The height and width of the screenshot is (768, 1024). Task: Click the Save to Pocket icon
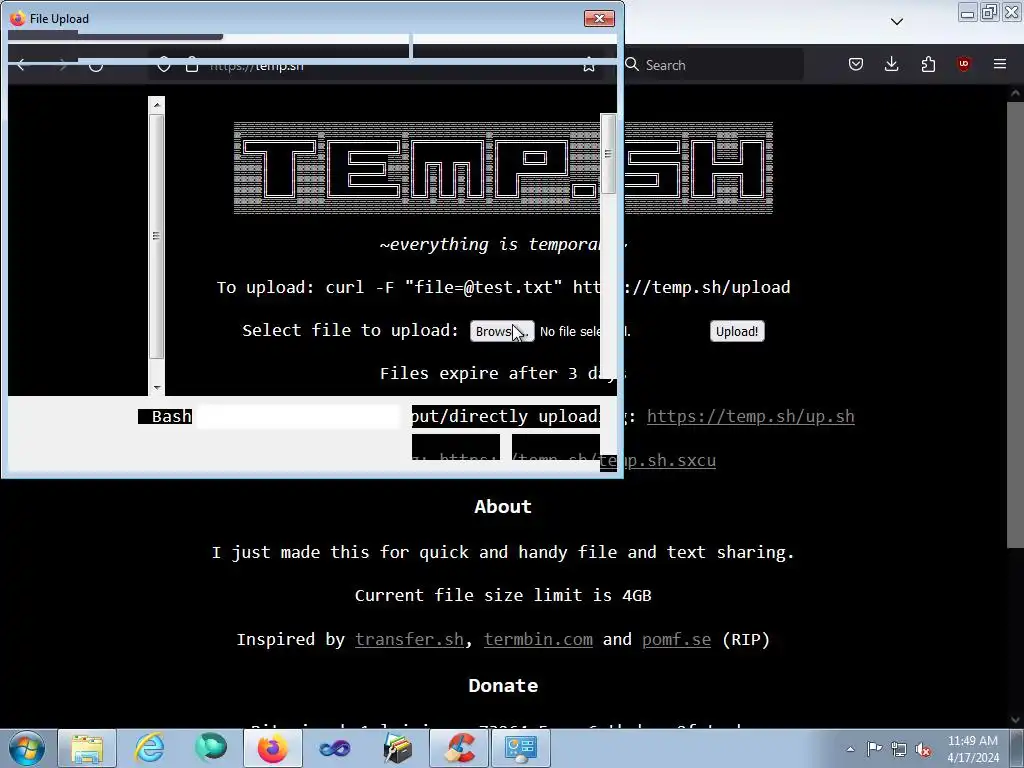(856, 64)
